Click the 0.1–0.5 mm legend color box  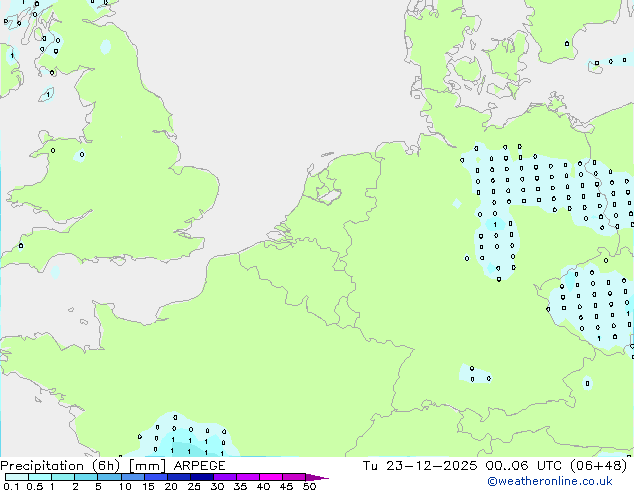coord(17,477)
